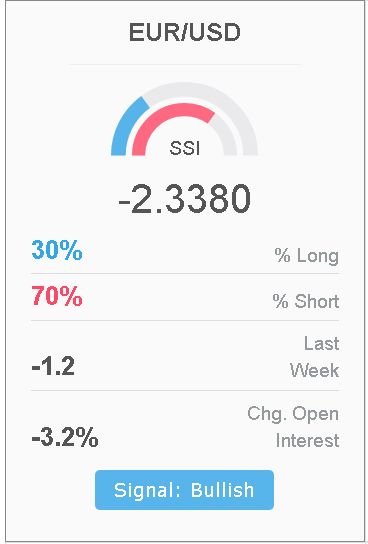Screen dimensions: 368x544
Task: Click the divider line under EUR/USD title
Action: [x=184, y=65]
